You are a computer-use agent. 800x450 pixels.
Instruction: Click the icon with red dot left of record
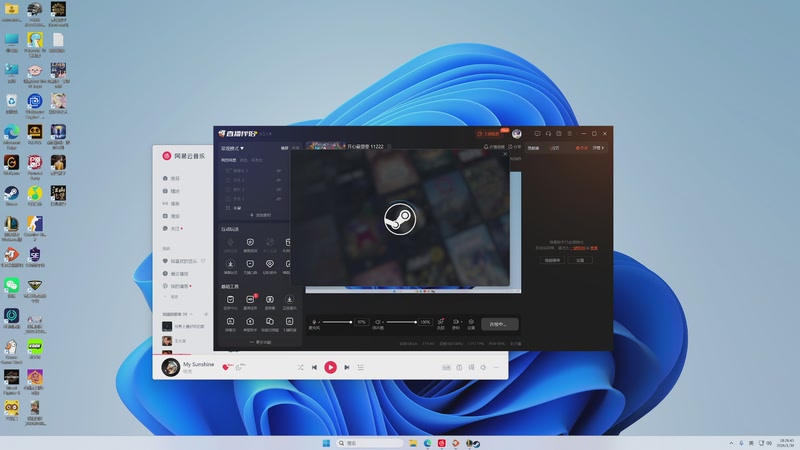440,322
